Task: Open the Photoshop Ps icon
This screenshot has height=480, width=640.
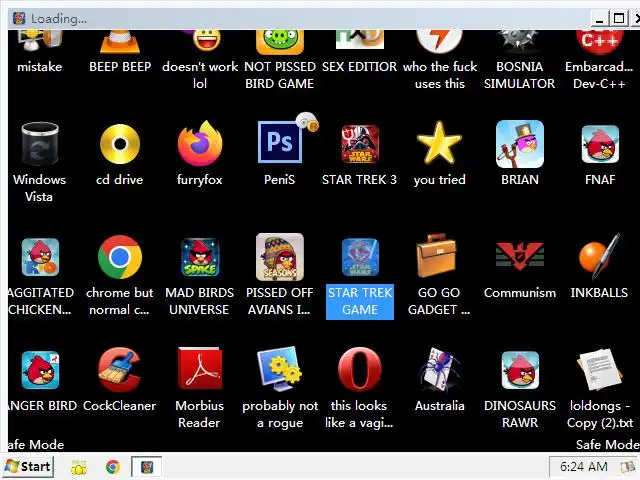Action: pyautogui.click(x=280, y=142)
